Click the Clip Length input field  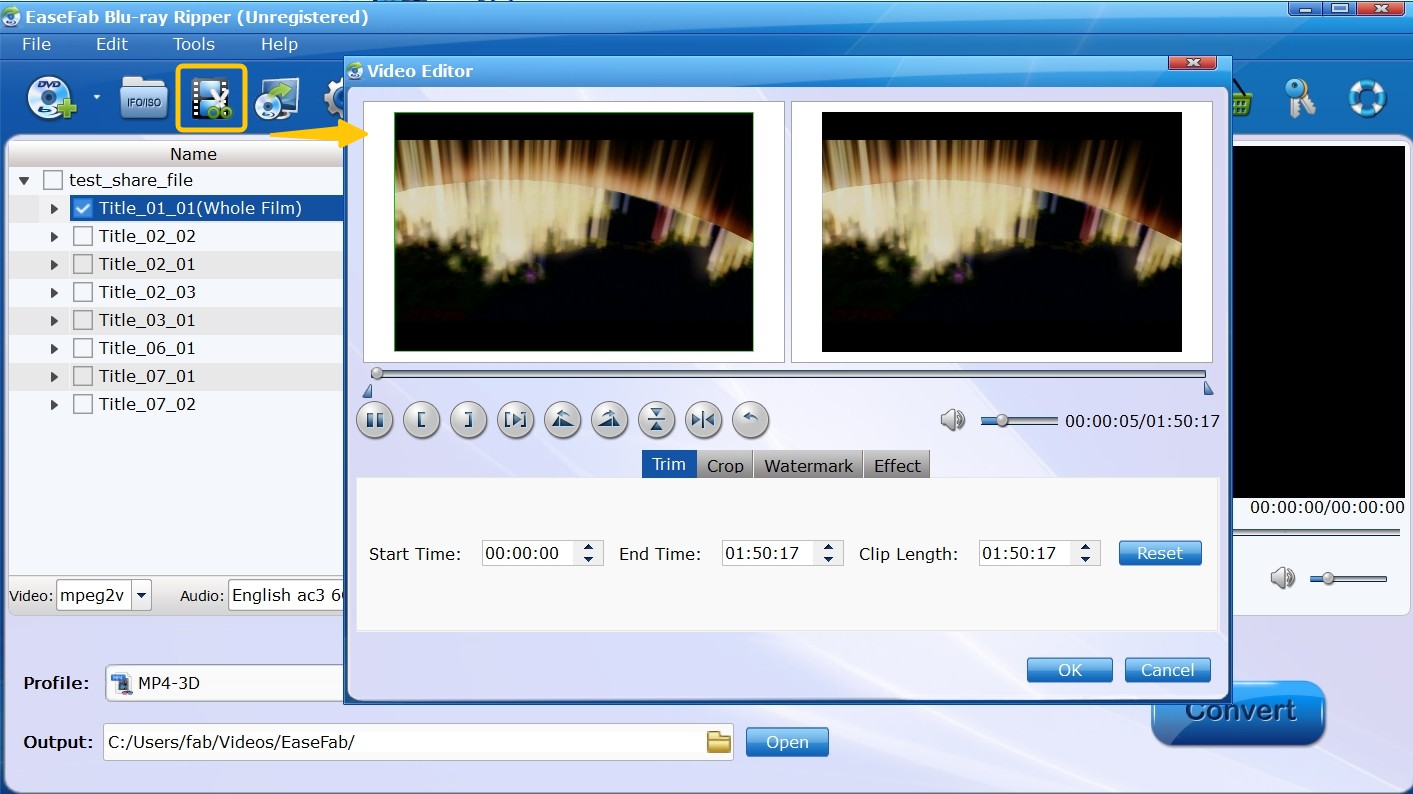pyautogui.click(x=1025, y=553)
